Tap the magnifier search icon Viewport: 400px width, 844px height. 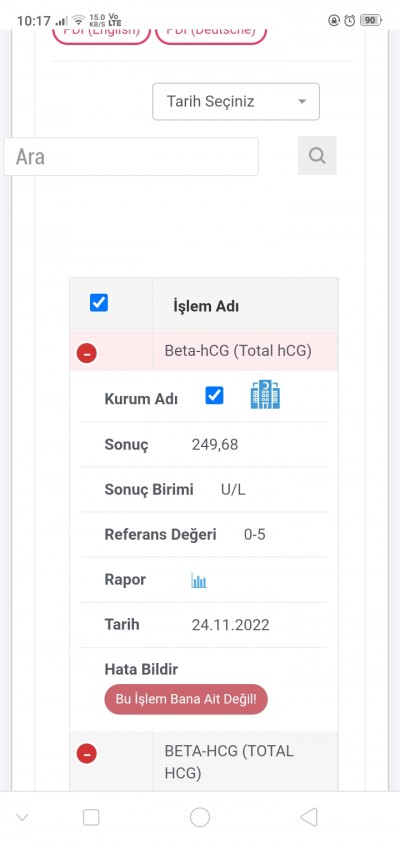pyautogui.click(x=317, y=156)
